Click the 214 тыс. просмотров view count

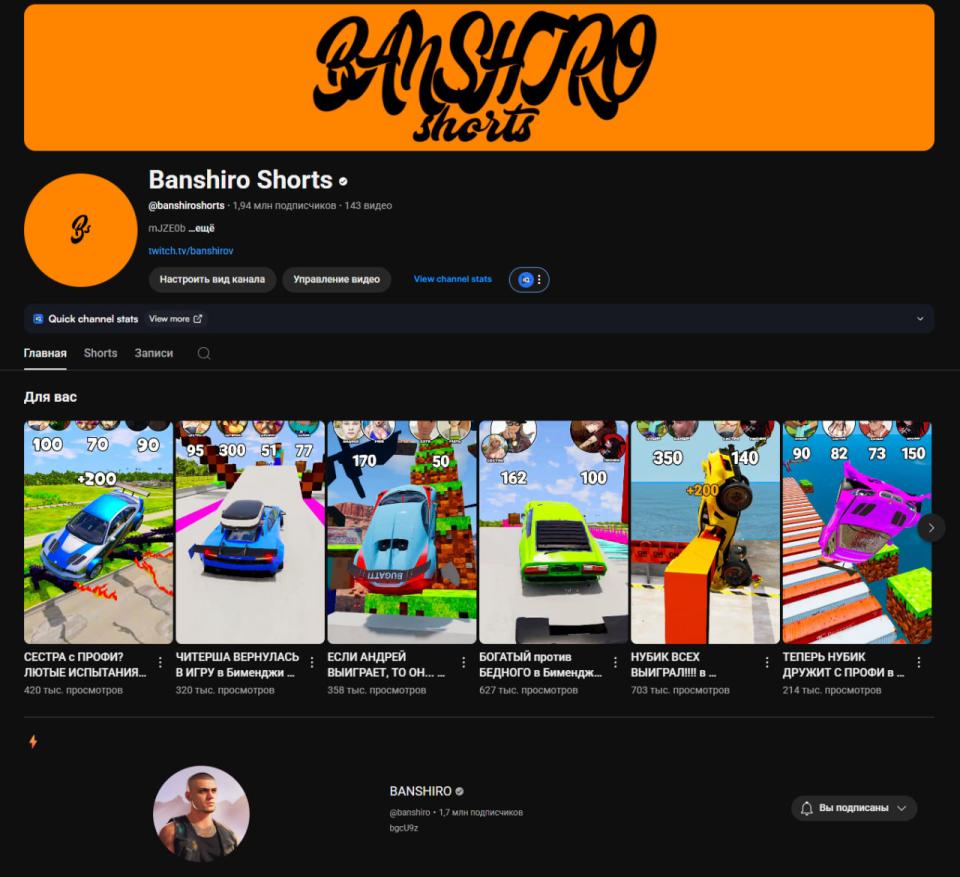(832, 690)
